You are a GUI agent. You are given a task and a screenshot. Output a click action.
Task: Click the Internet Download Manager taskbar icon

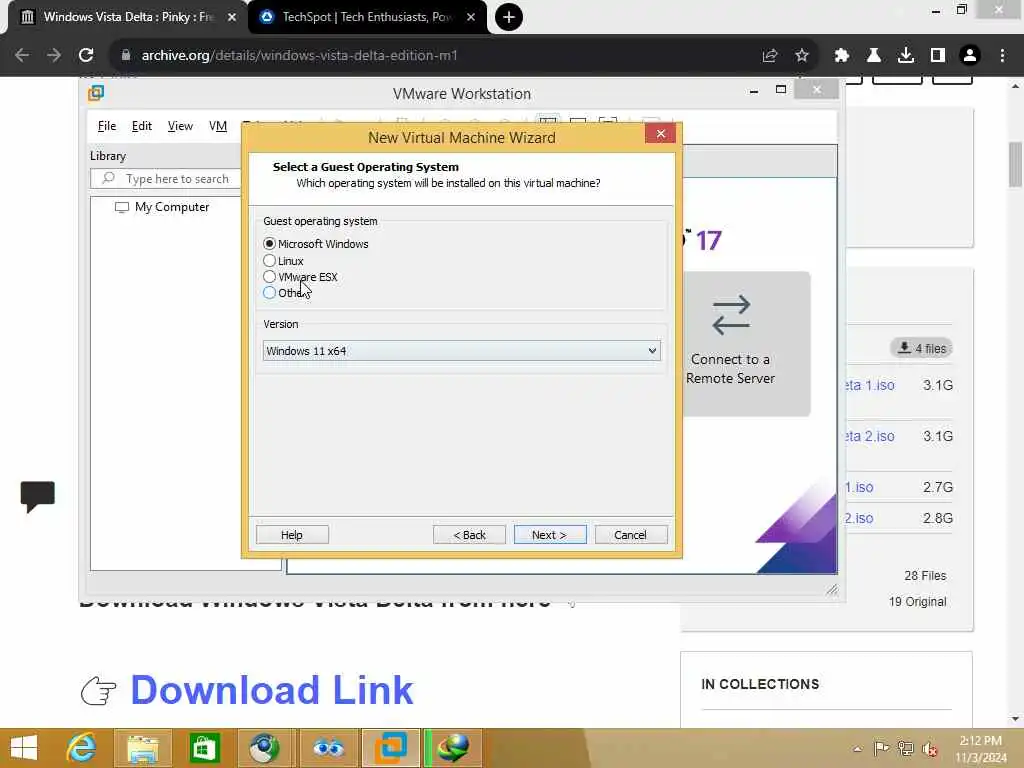click(453, 748)
